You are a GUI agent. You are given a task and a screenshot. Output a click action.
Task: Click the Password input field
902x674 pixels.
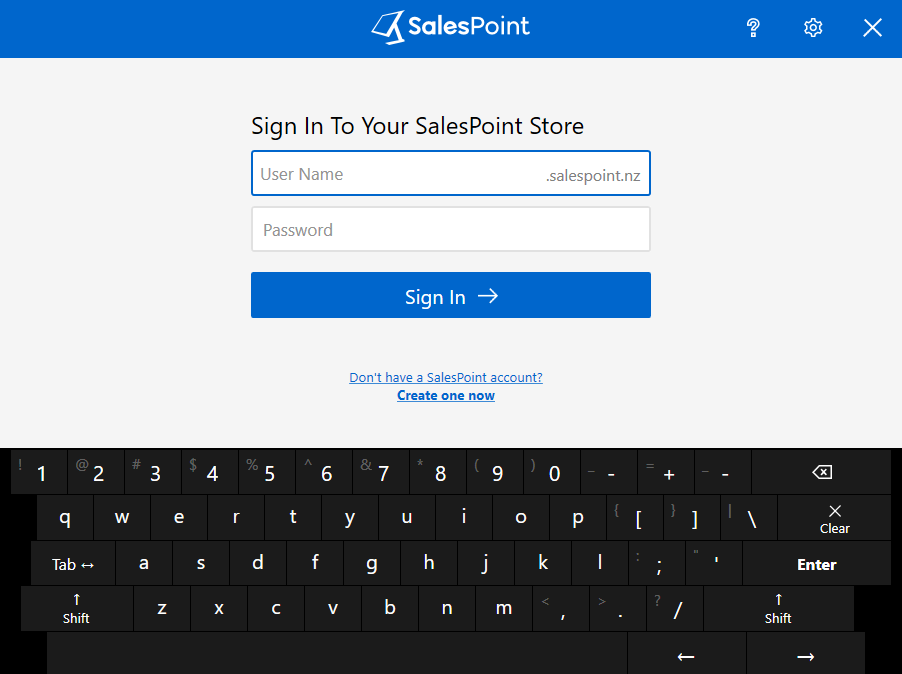[x=450, y=229]
